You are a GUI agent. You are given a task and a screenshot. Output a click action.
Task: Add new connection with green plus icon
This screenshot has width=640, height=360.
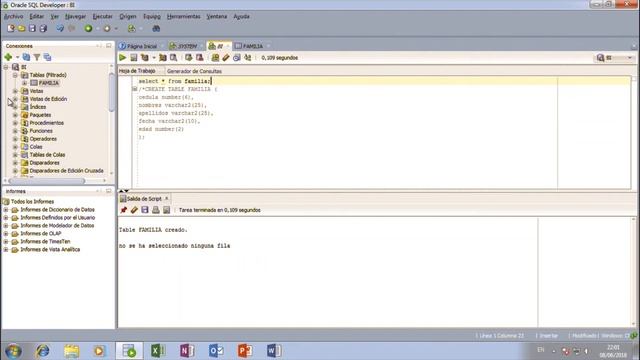8,57
